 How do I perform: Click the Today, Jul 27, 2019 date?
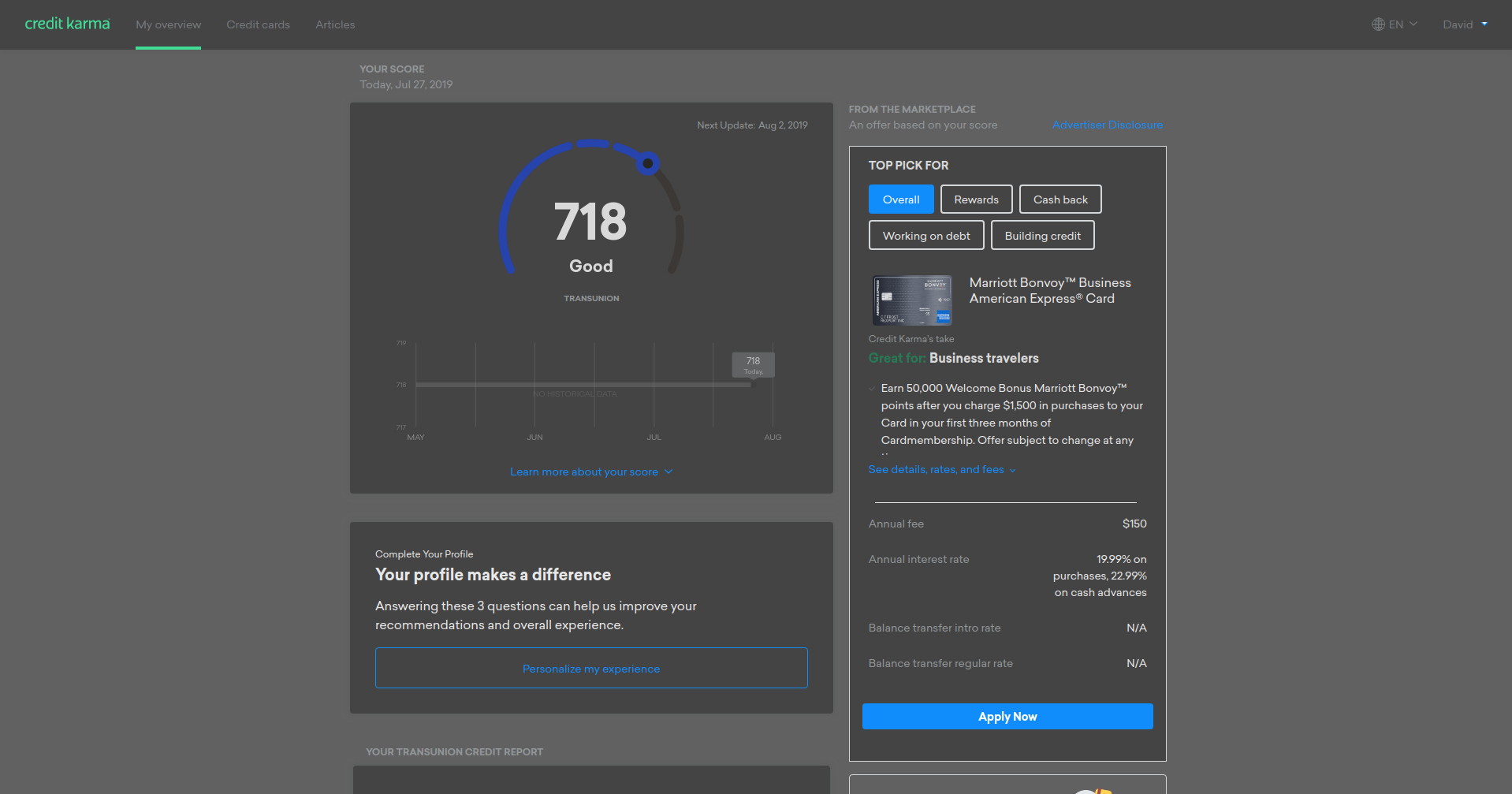[x=406, y=84]
